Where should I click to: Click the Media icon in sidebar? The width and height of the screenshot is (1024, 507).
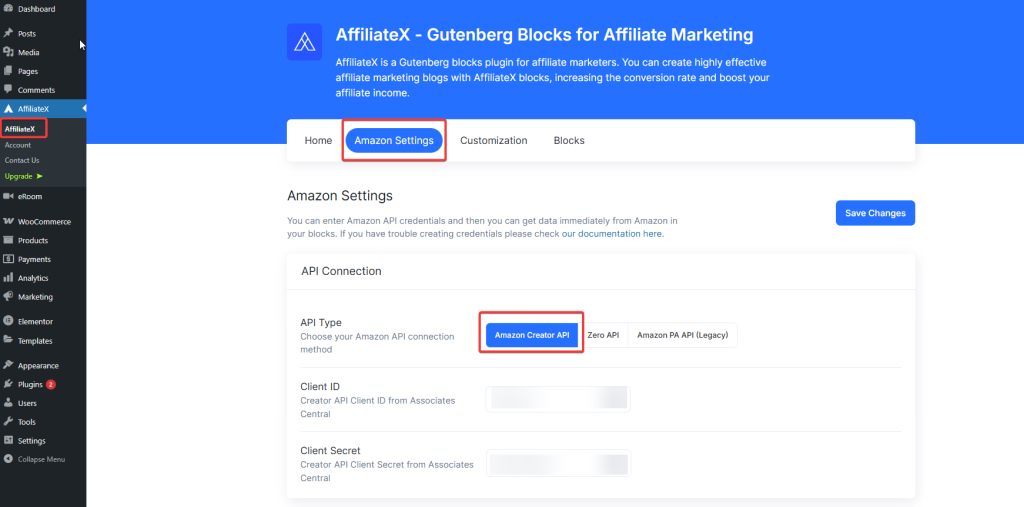pyautogui.click(x=8, y=52)
